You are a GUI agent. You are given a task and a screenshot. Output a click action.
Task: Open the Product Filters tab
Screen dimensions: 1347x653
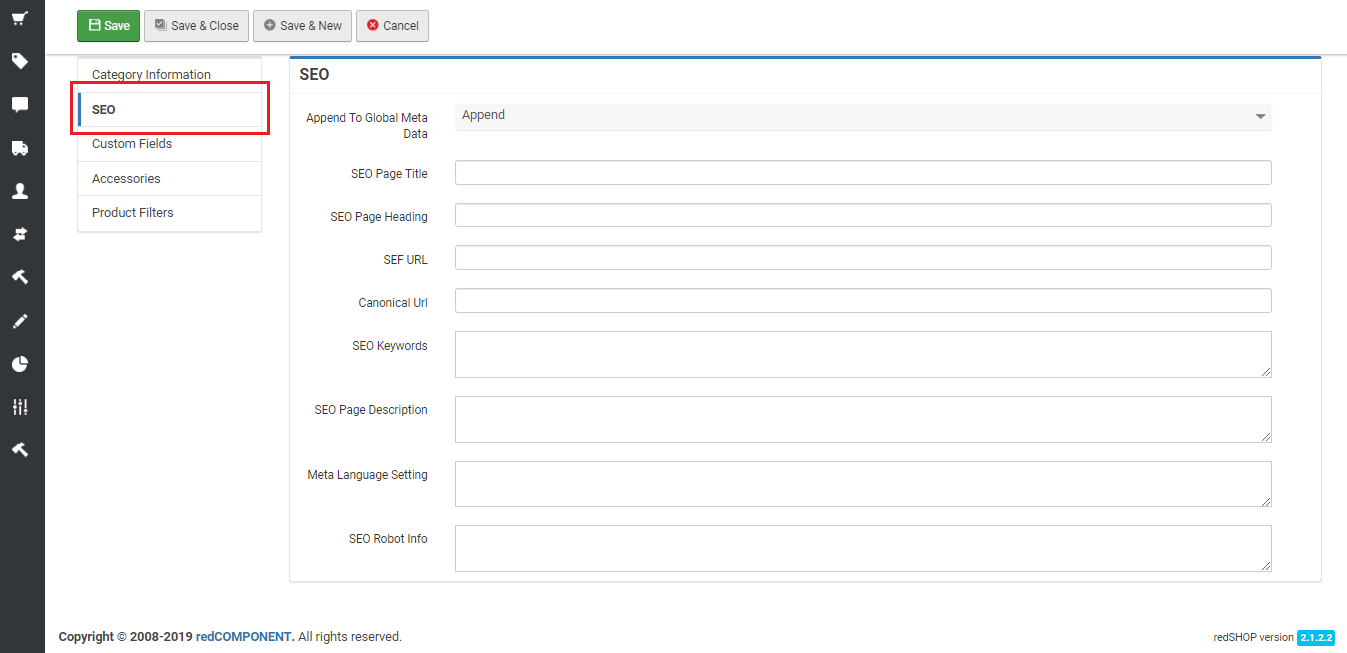[x=169, y=213]
